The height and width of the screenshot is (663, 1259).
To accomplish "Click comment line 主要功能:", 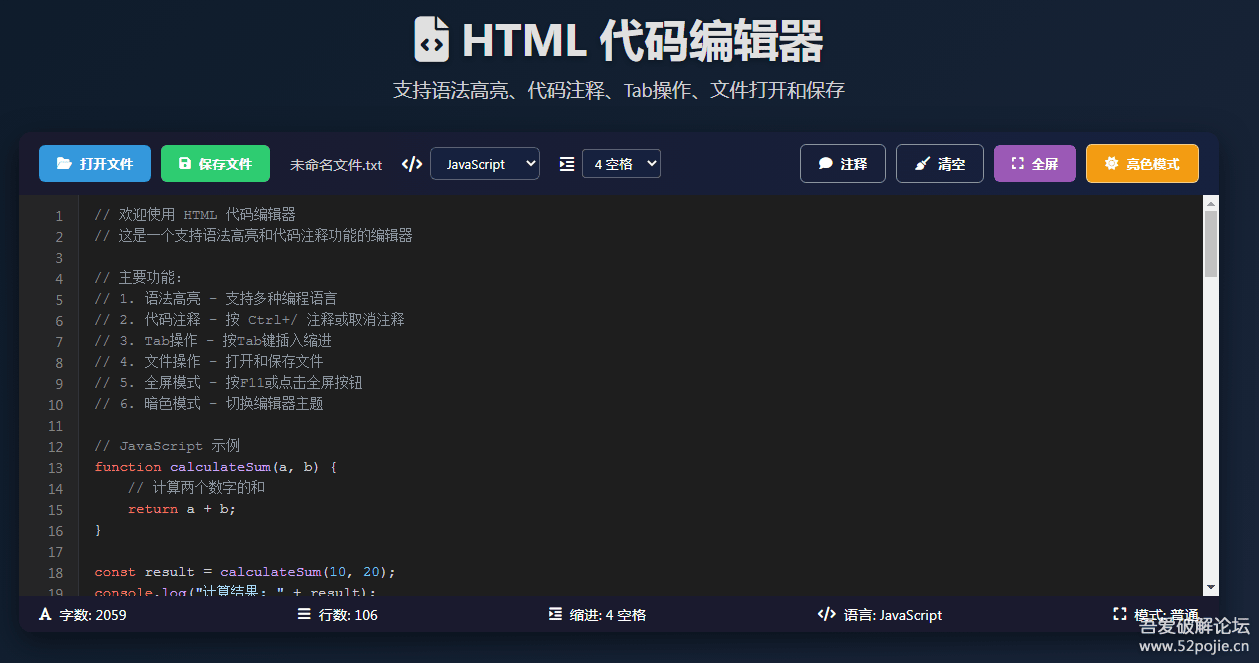I will point(139,278).
